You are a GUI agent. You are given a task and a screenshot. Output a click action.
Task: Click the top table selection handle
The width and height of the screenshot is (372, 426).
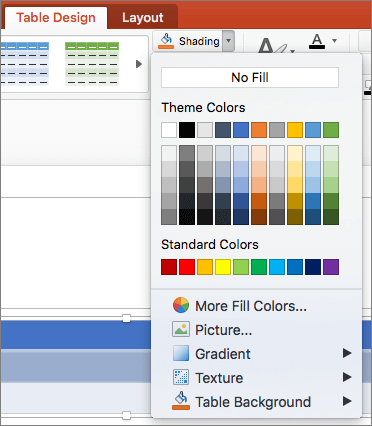[x=126, y=318]
